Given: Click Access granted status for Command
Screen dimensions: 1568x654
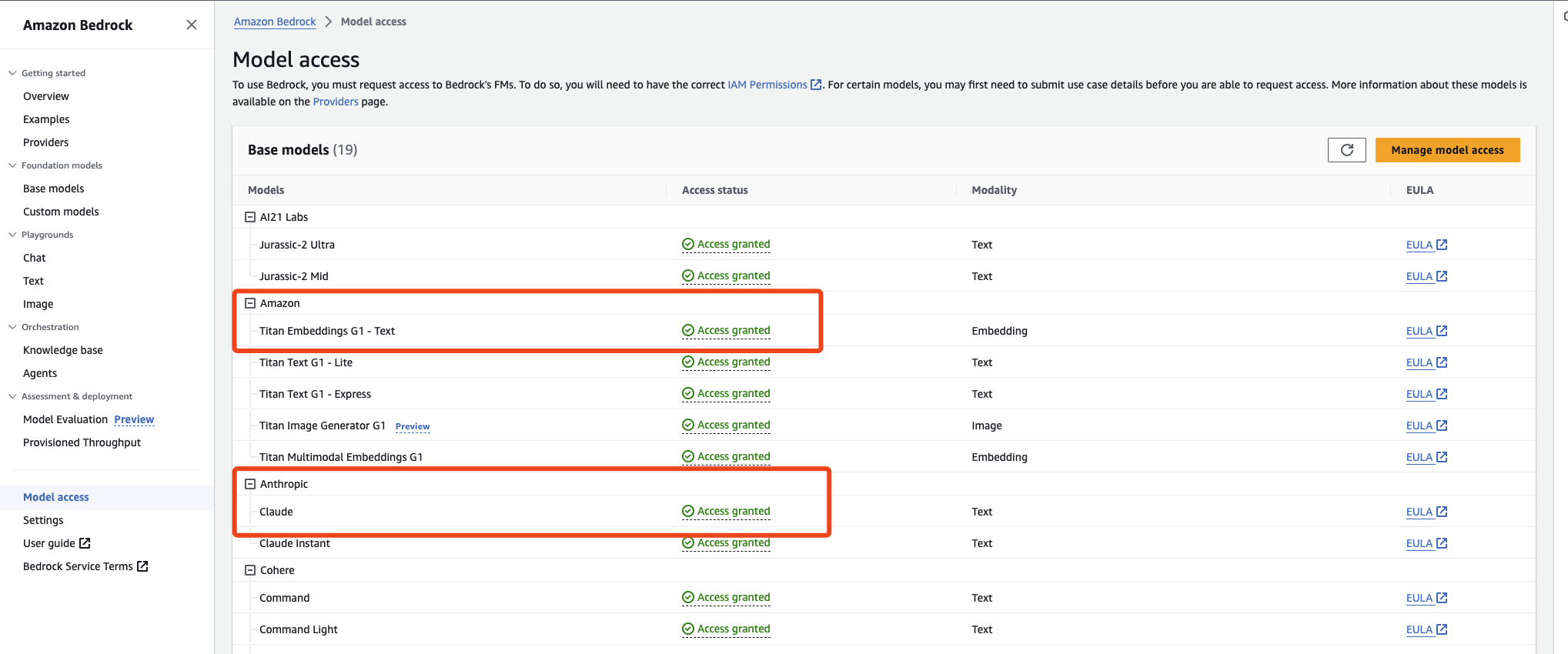Looking at the screenshot, I should click(x=726, y=597).
